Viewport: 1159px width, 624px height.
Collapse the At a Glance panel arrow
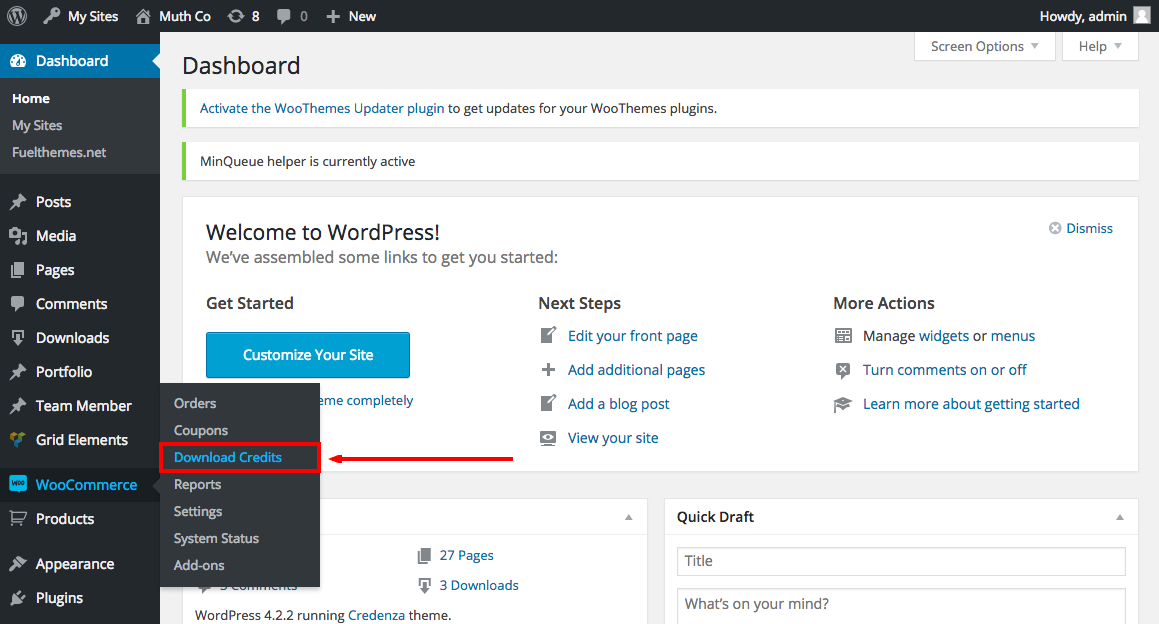pyautogui.click(x=628, y=517)
